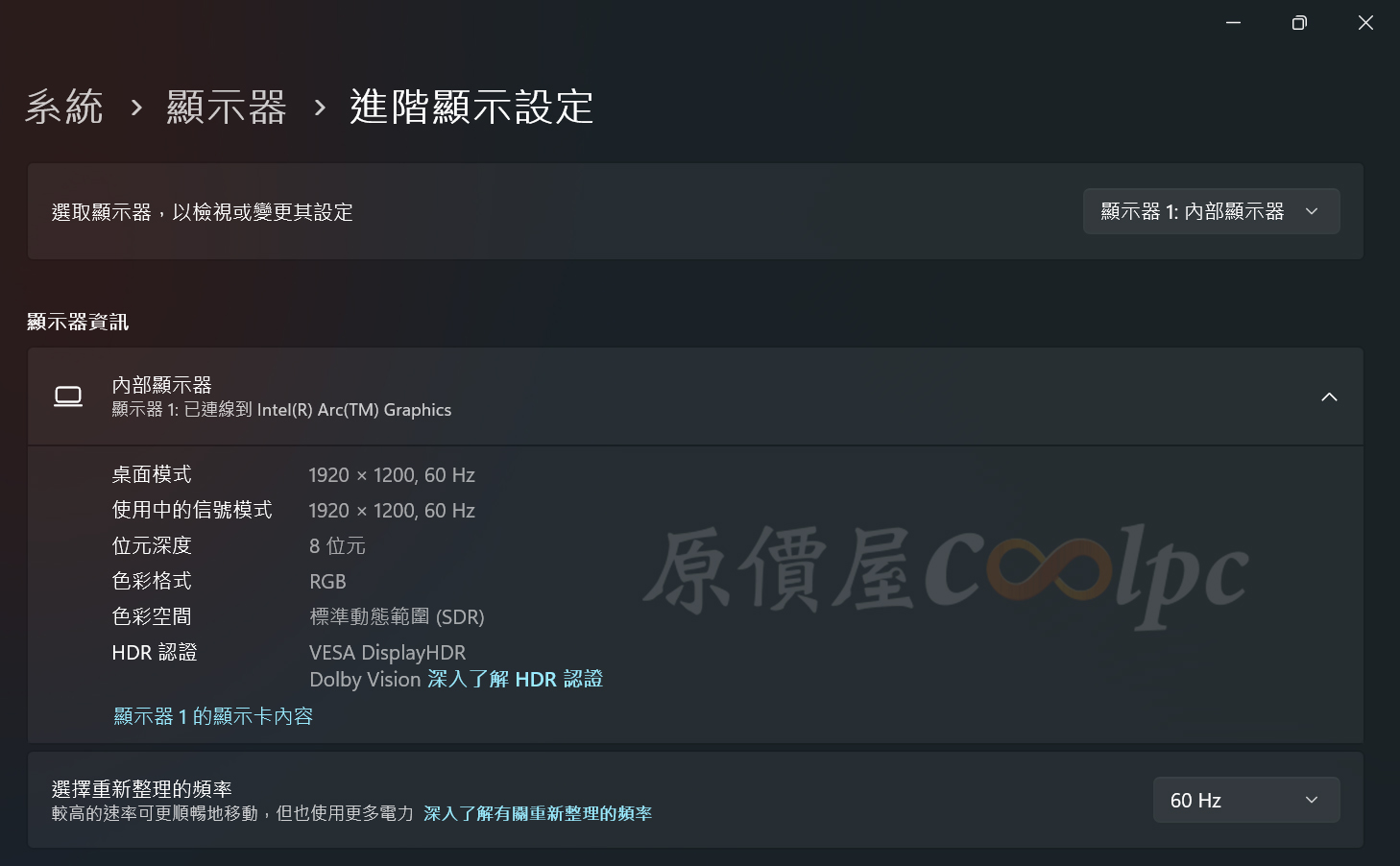Go to 顯示器 breadcrumb

click(x=227, y=107)
